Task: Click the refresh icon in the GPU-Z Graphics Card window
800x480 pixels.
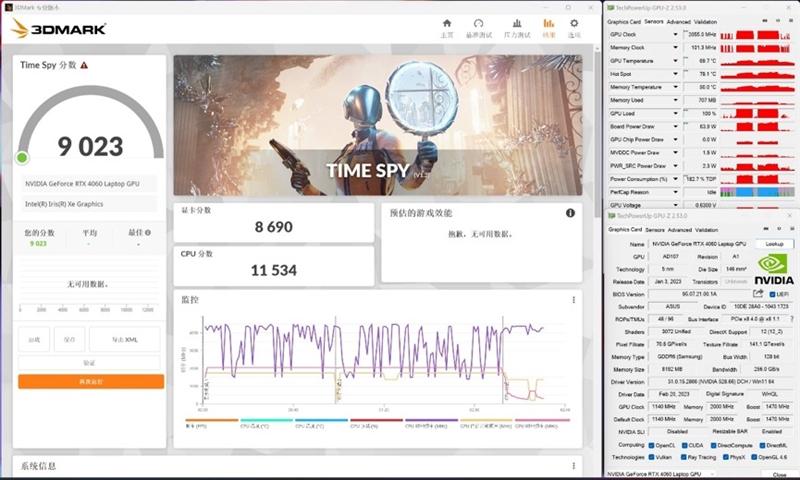Action: coord(779,229)
